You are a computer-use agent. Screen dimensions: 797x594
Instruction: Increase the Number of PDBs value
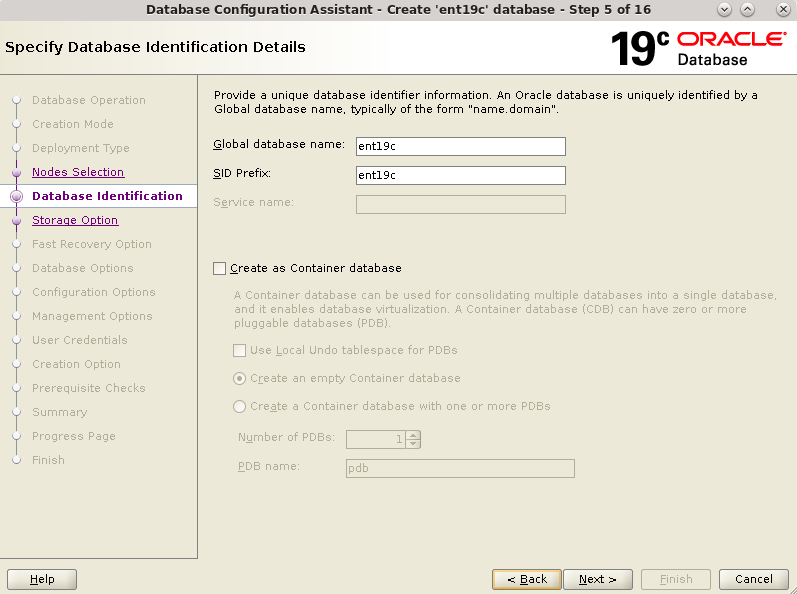click(413, 435)
